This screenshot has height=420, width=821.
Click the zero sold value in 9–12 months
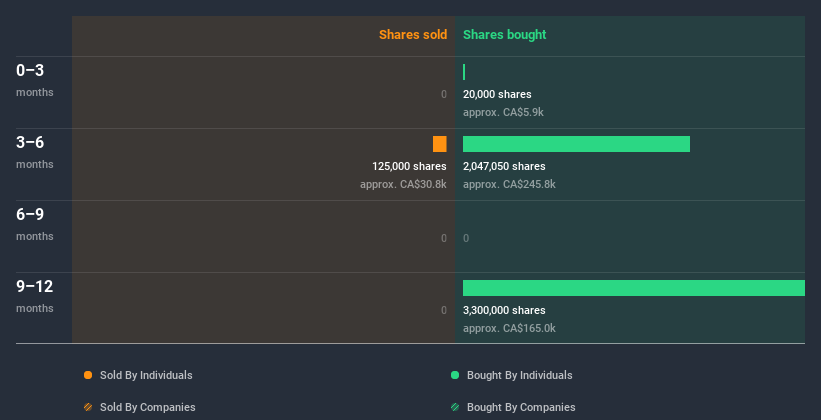click(444, 310)
